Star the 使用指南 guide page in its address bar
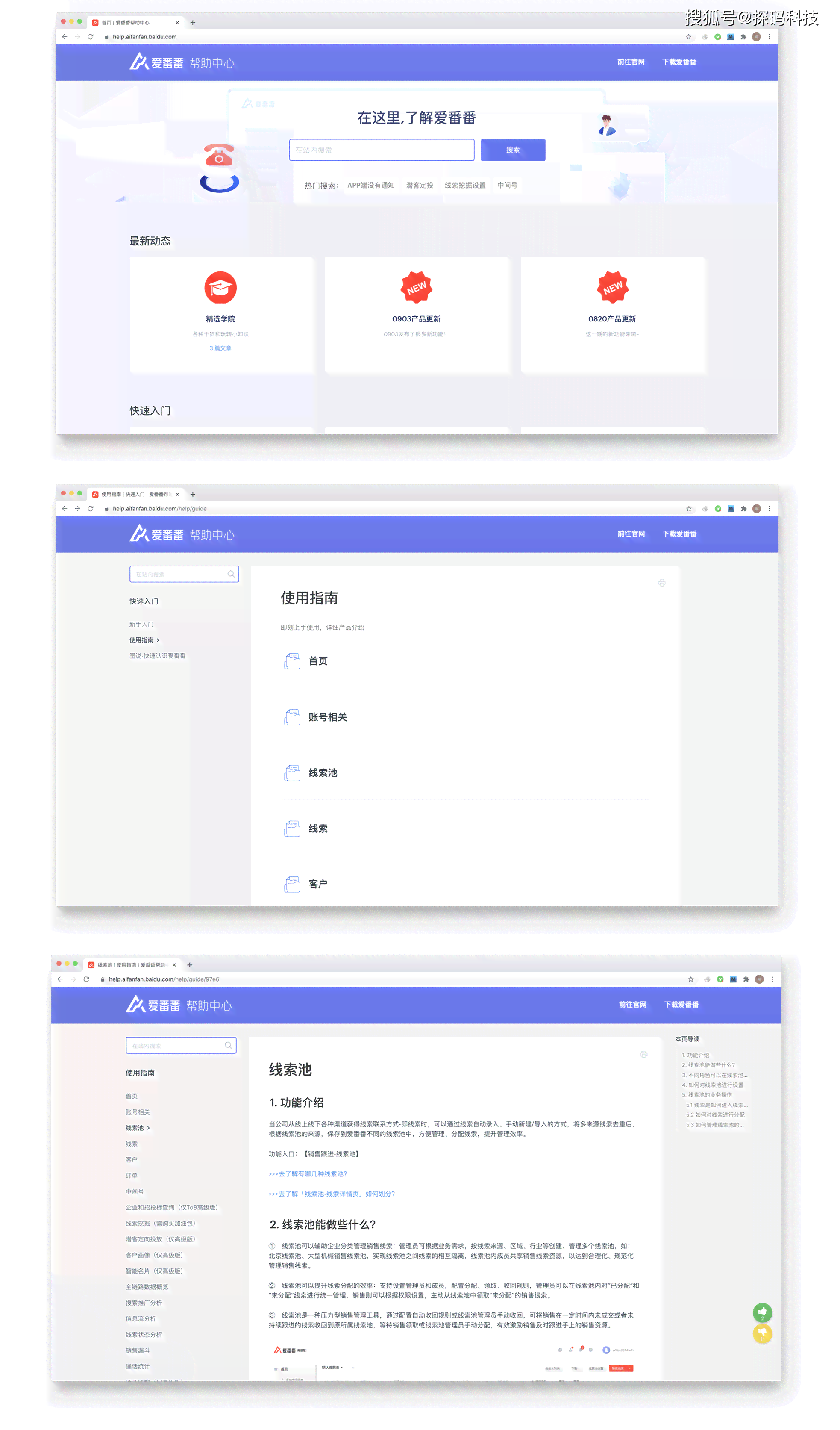The width and height of the screenshot is (840, 1430). (689, 509)
